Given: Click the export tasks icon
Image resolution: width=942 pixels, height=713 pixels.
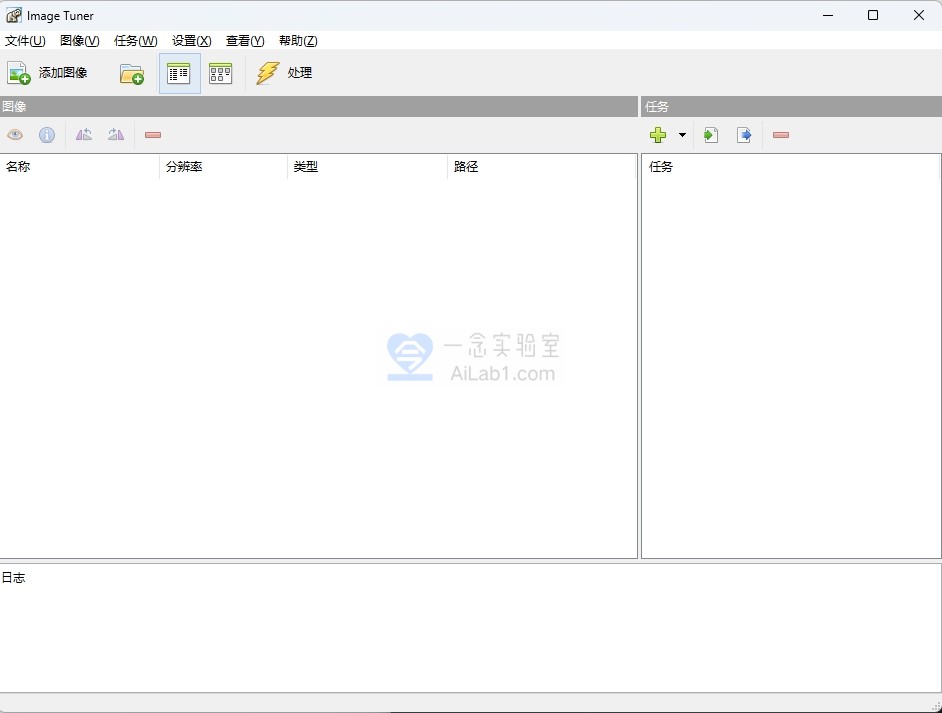Looking at the screenshot, I should pyautogui.click(x=744, y=134).
